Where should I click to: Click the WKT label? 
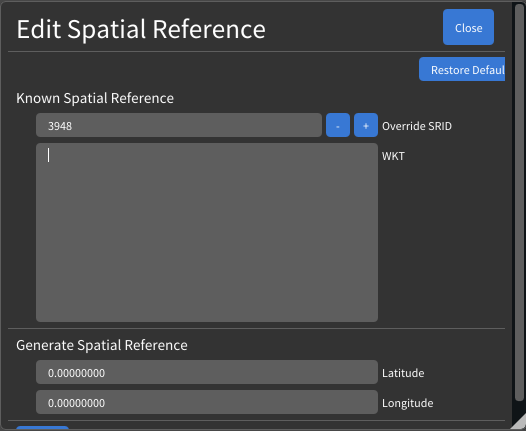[393, 156]
